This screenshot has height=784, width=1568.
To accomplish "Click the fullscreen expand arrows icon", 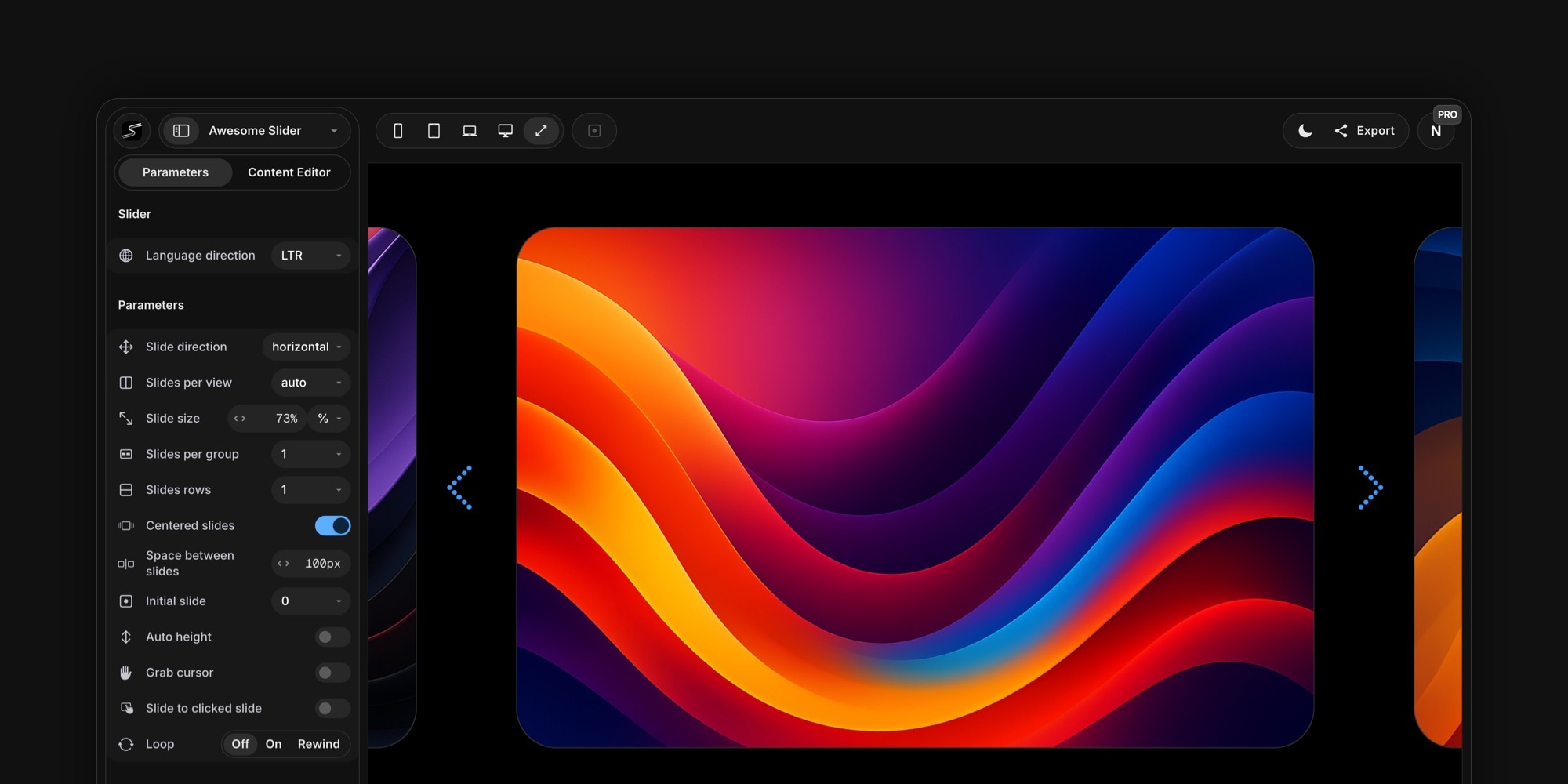I will coord(541,131).
